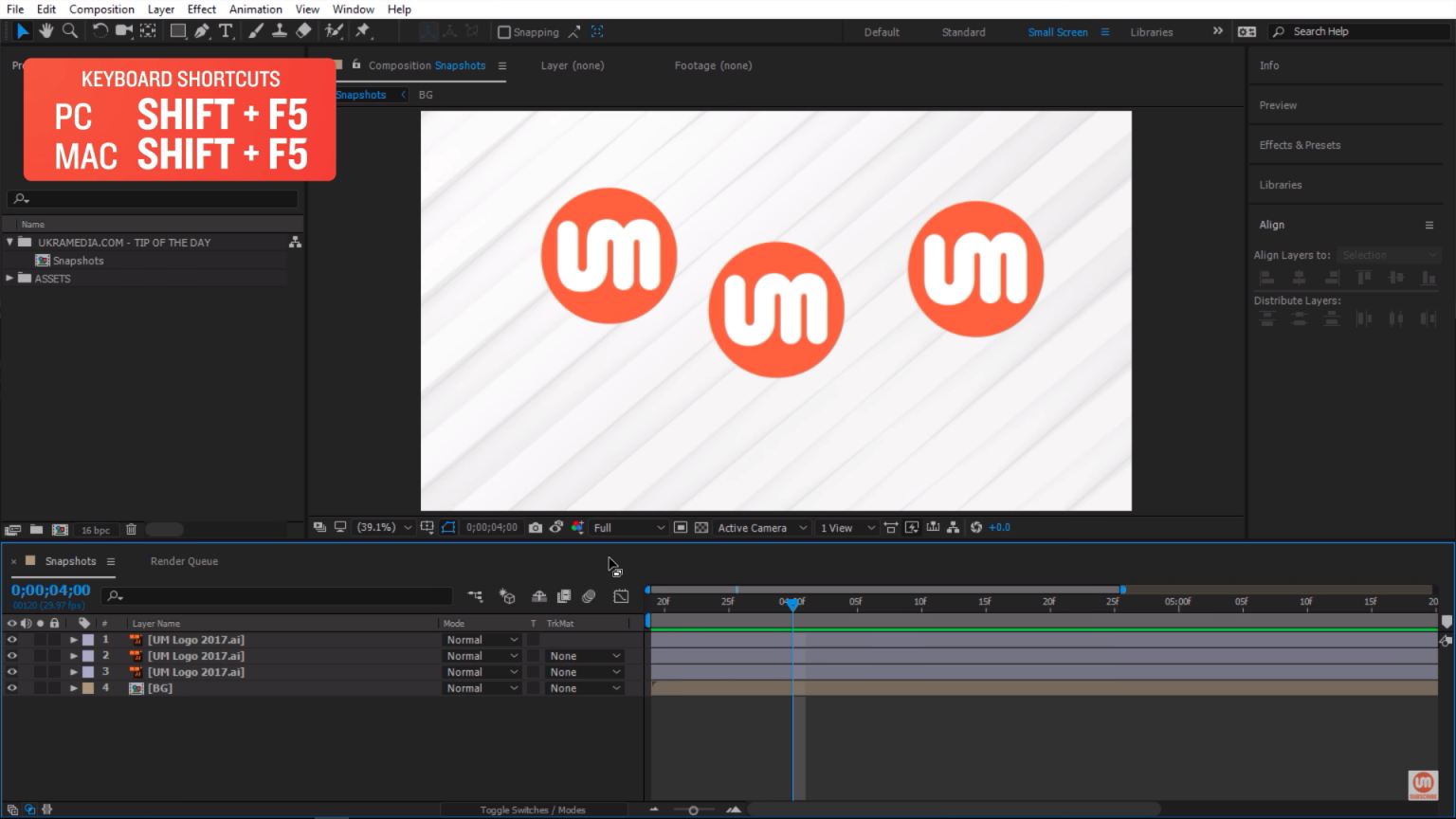The image size is (1456, 819).
Task: Enable the Snapping checkbox
Action: click(x=504, y=32)
